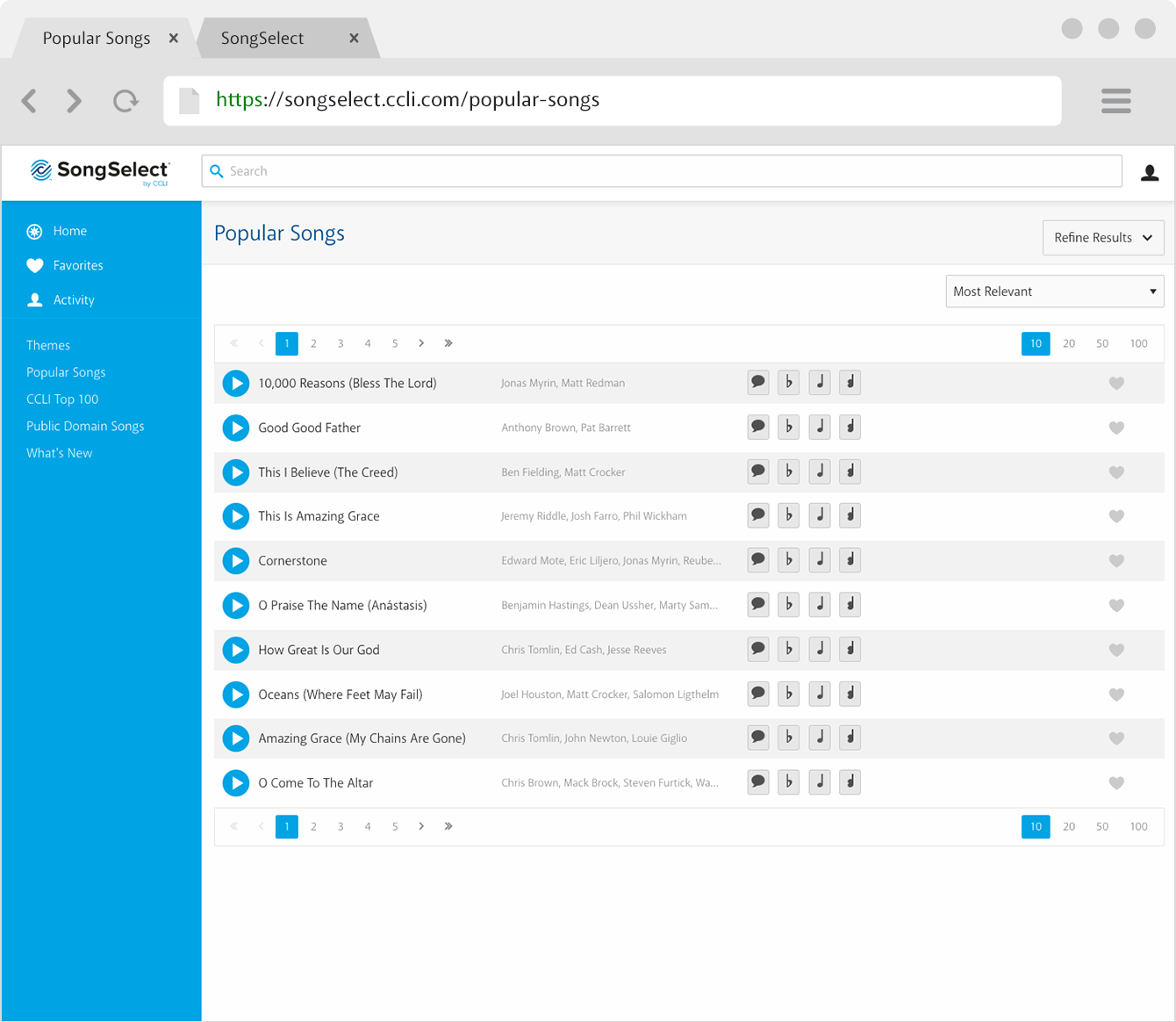
Task: Open CCLI Top 100 in sidebar
Action: pos(62,399)
